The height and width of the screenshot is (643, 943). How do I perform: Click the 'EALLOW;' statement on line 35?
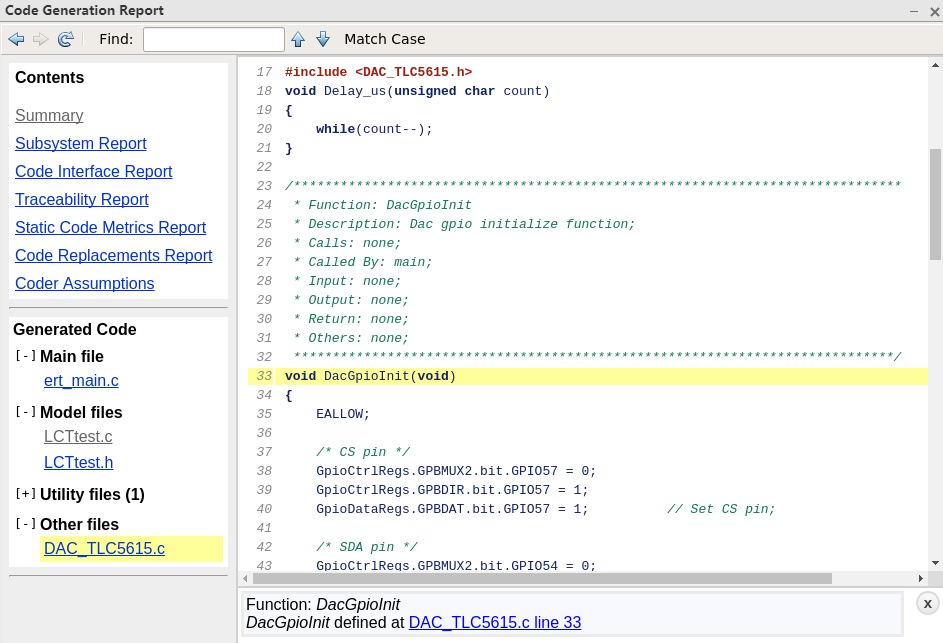[343, 414]
